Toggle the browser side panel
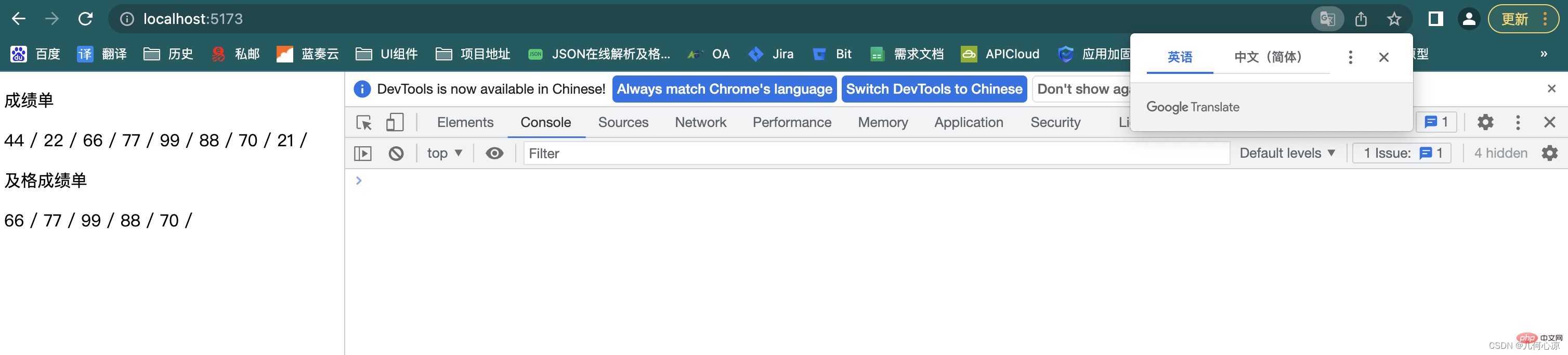The image size is (1568, 355). point(1435,19)
